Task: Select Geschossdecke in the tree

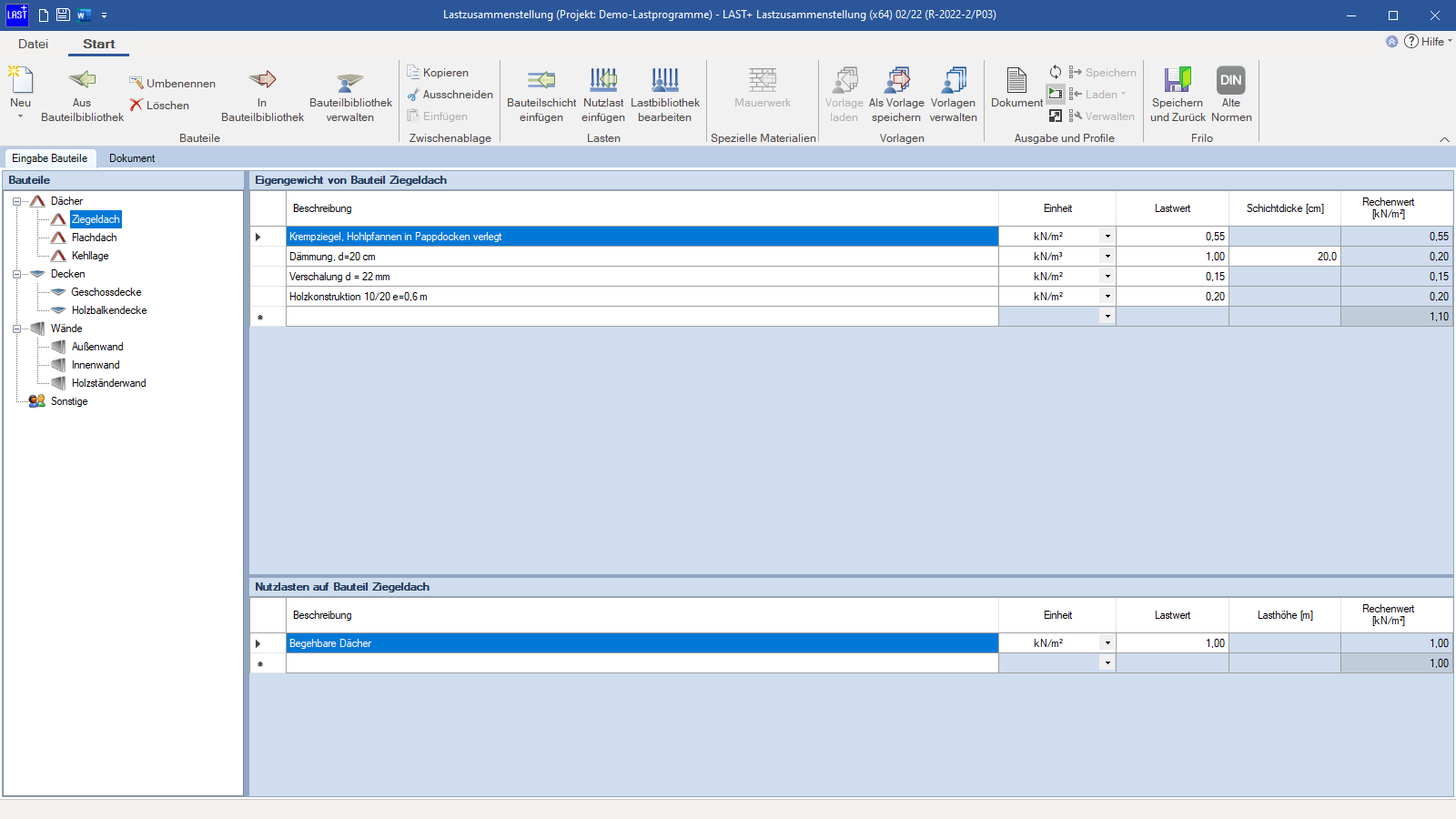Action: pyautogui.click(x=106, y=292)
